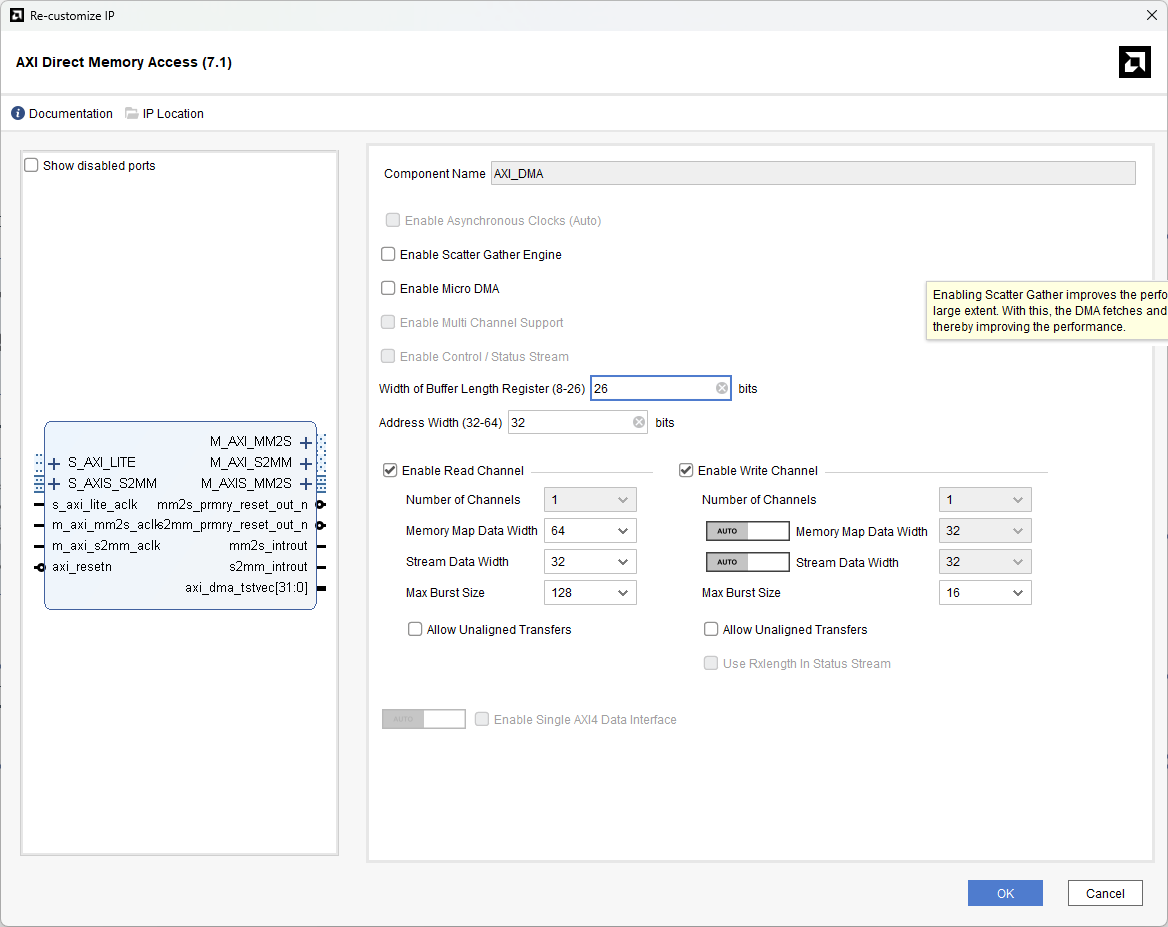Clear the buffer length register field
Image resolution: width=1168 pixels, height=927 pixels.
pyautogui.click(x=722, y=388)
